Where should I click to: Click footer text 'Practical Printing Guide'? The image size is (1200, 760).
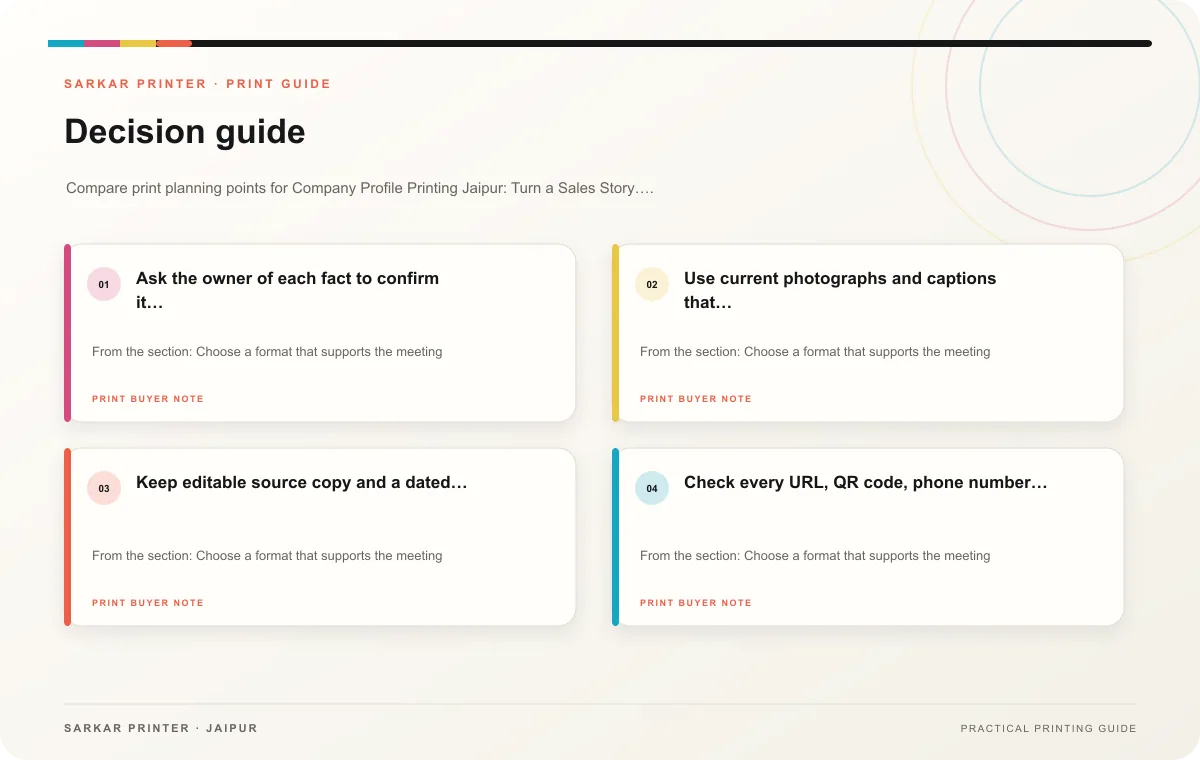click(x=1048, y=728)
